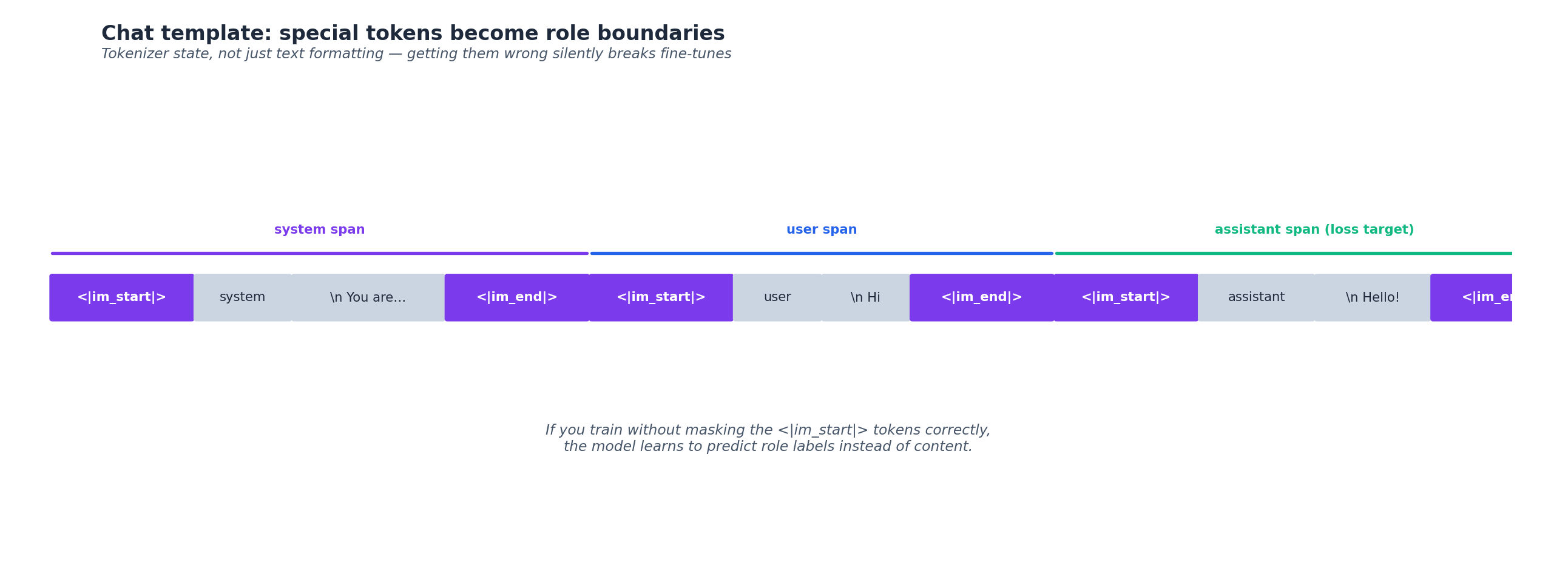
Task: Click the 'Chat template' title heading
Action: click(413, 34)
